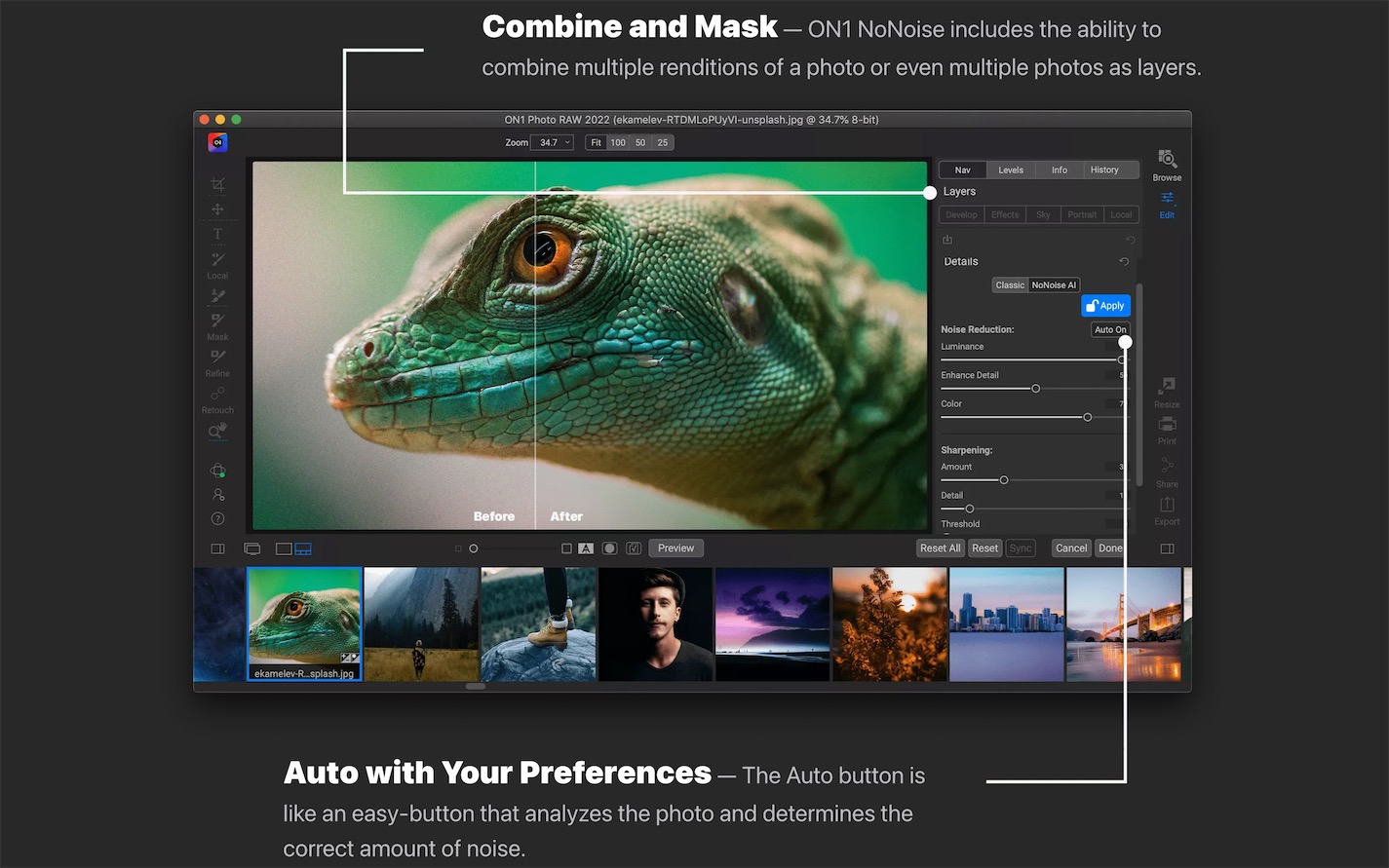Screen dimensions: 1389x868
Task: Open the History tab
Action: (1104, 170)
